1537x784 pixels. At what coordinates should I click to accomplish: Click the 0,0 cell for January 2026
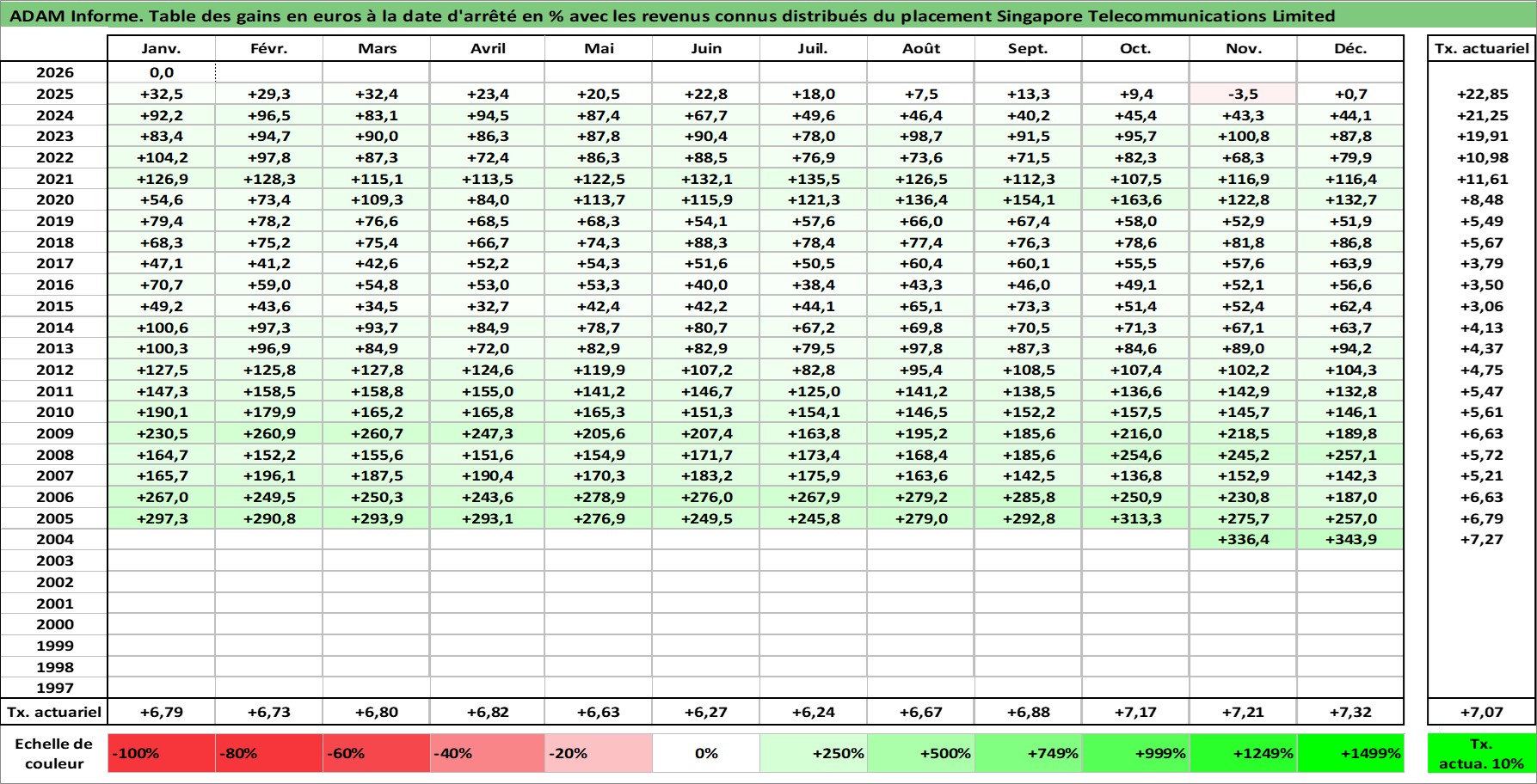pos(162,73)
